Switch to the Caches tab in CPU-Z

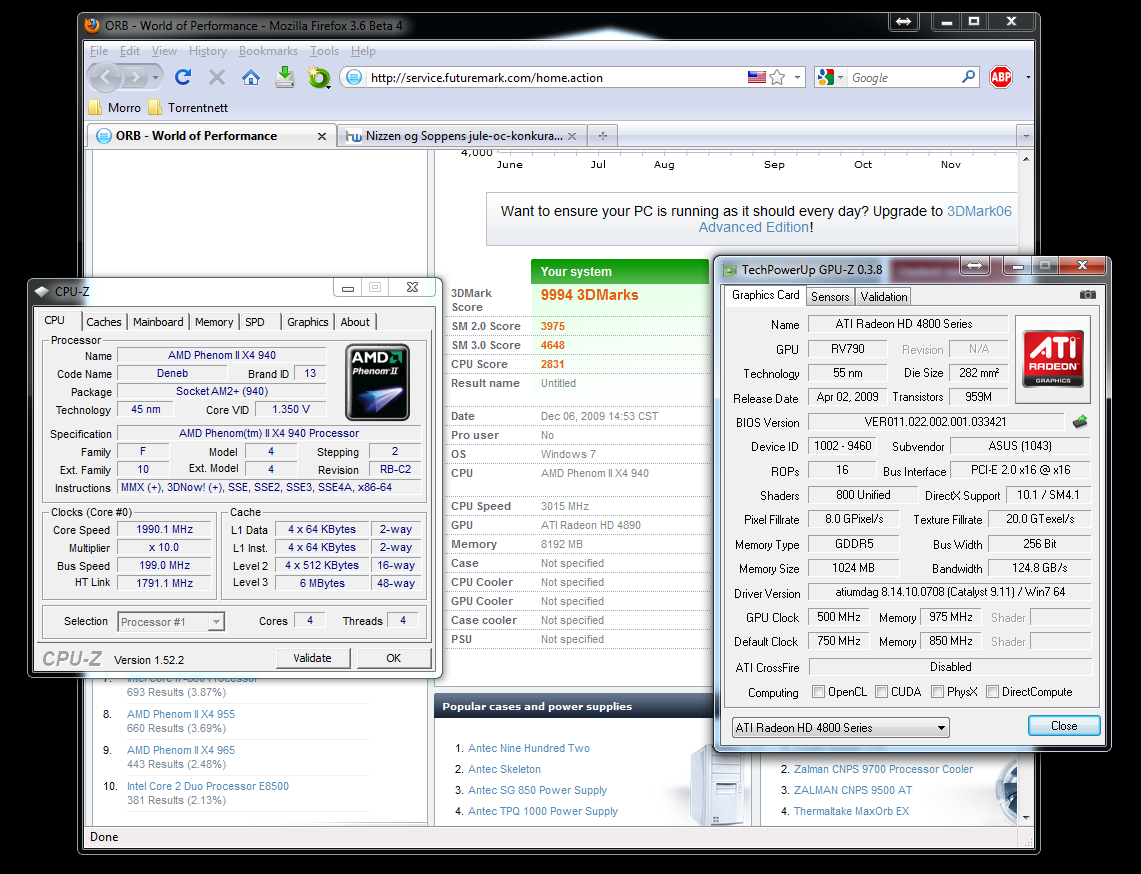pyautogui.click(x=104, y=322)
